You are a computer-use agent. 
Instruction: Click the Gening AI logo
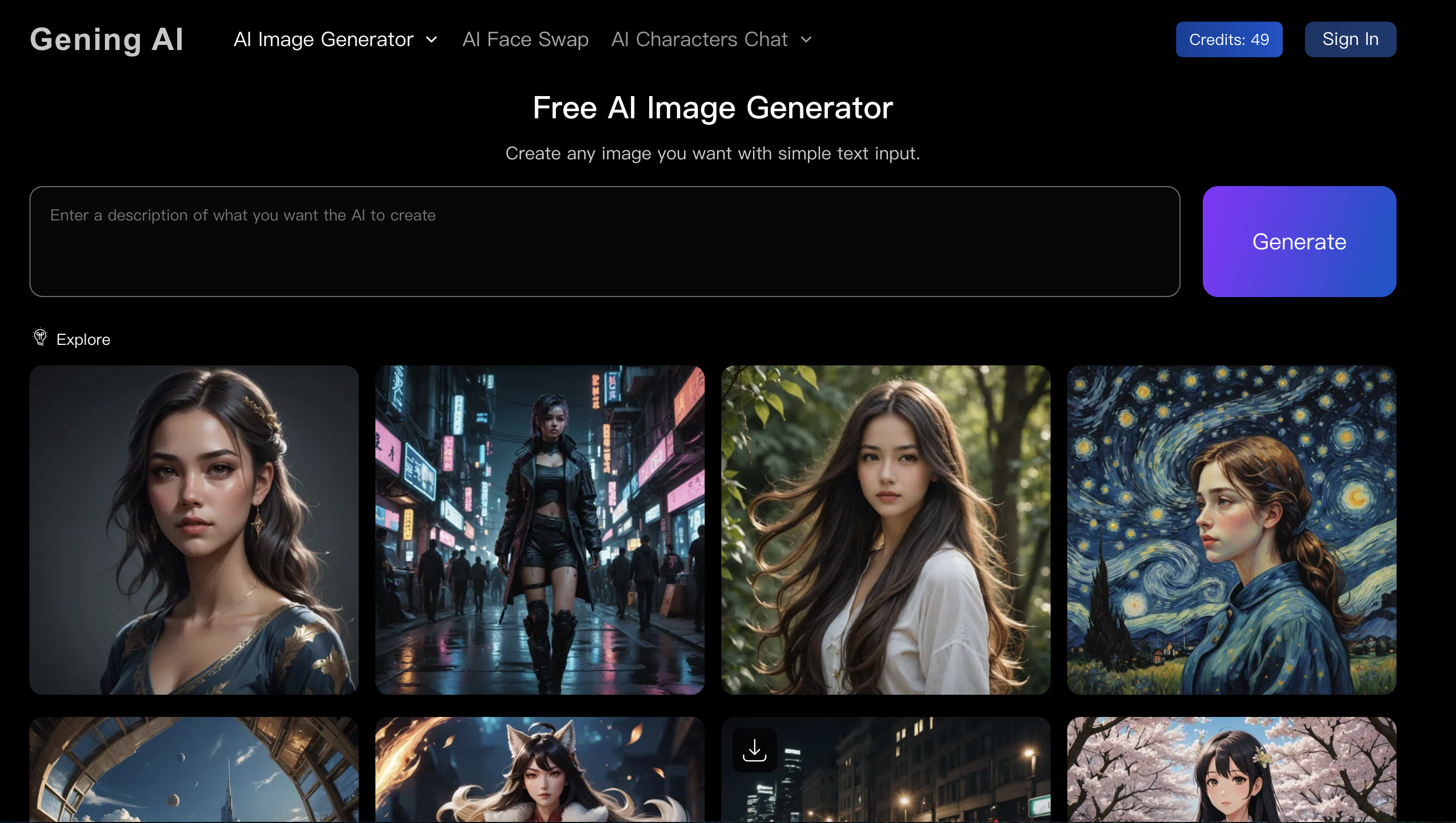107,39
